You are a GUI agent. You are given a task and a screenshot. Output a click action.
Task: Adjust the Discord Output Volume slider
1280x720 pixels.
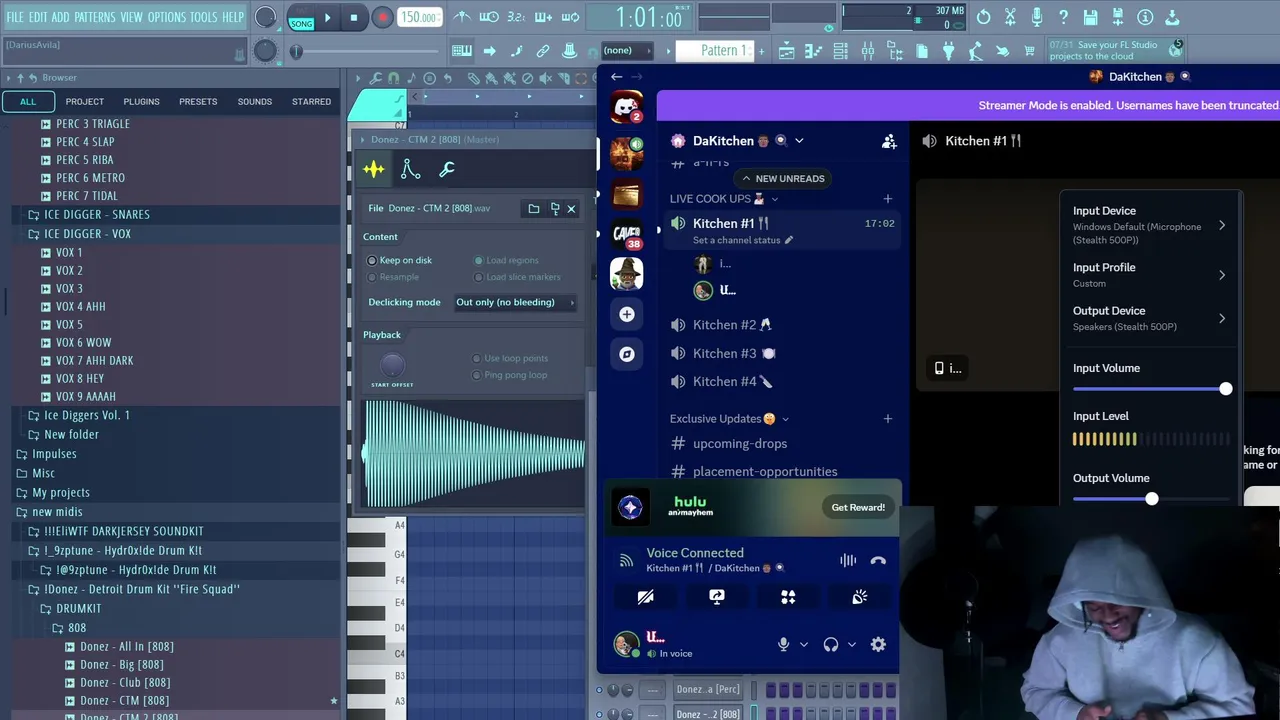(x=1152, y=499)
